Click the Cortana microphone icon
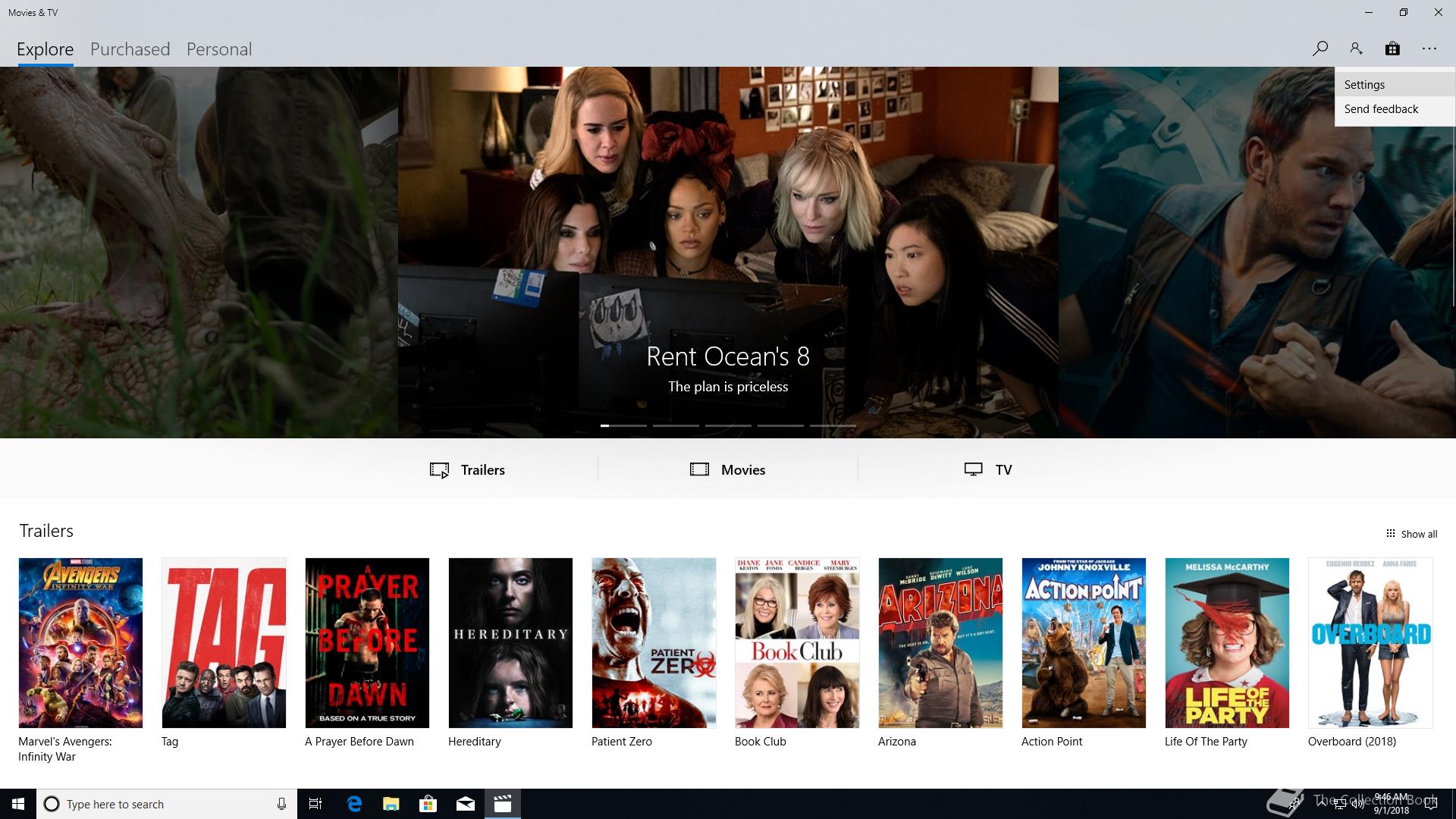The image size is (1456, 819). coord(281,804)
